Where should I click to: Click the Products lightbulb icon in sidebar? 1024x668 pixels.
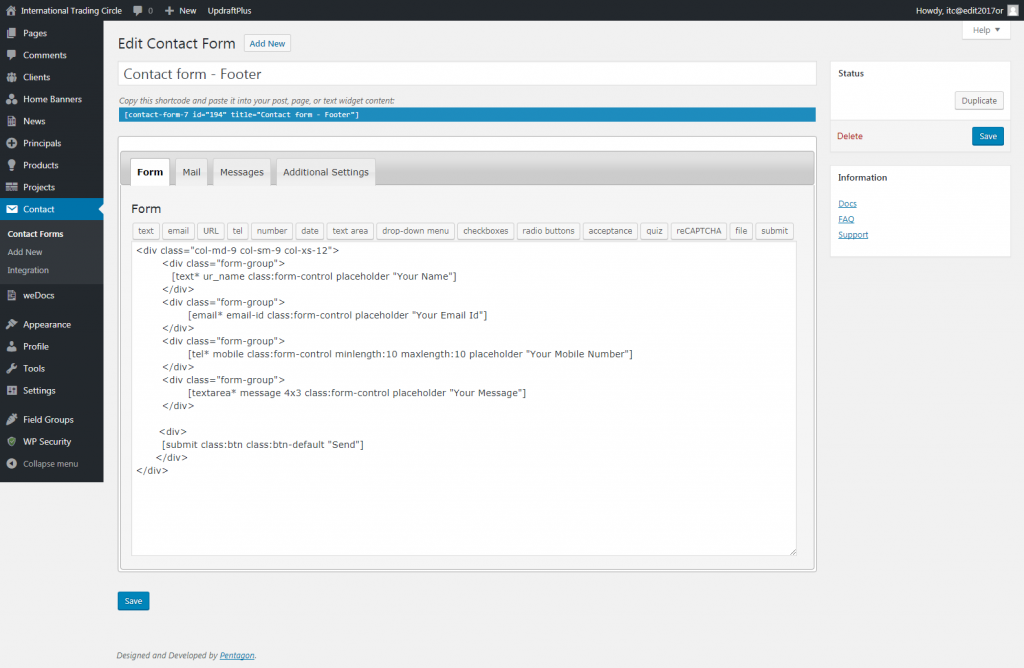[x=12, y=165]
